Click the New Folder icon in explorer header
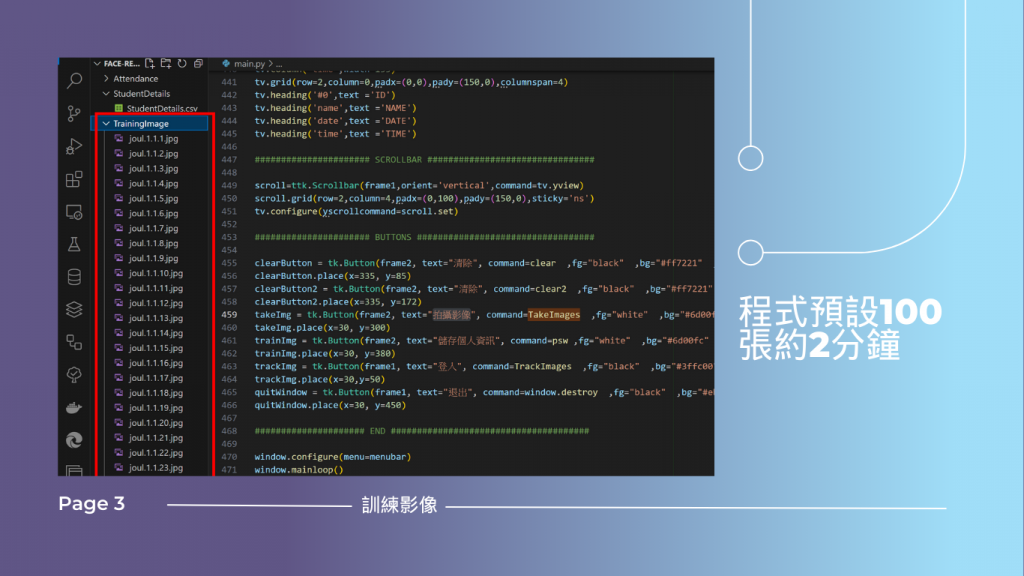Screen dimensions: 1024x576 (166, 63)
